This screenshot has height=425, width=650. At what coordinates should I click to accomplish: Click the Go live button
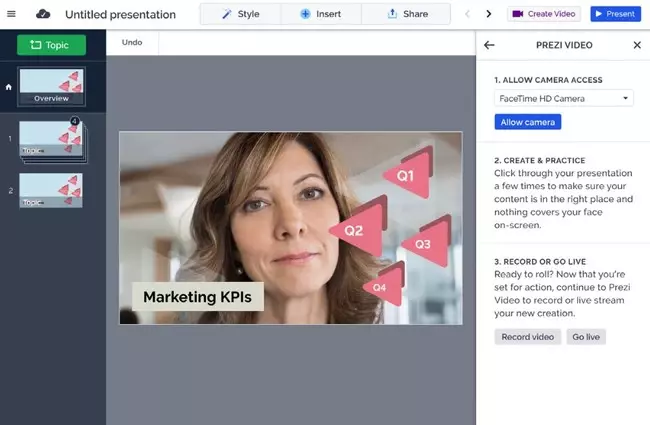point(586,337)
